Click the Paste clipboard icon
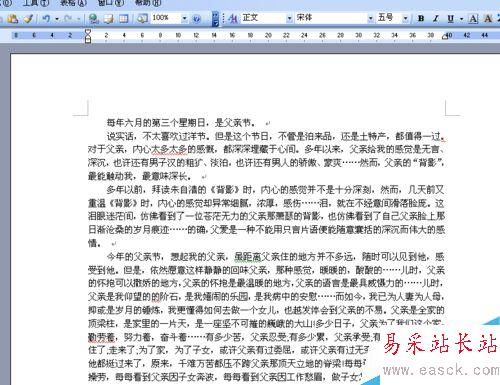This screenshot has height=385, width=500. [x=12, y=18]
